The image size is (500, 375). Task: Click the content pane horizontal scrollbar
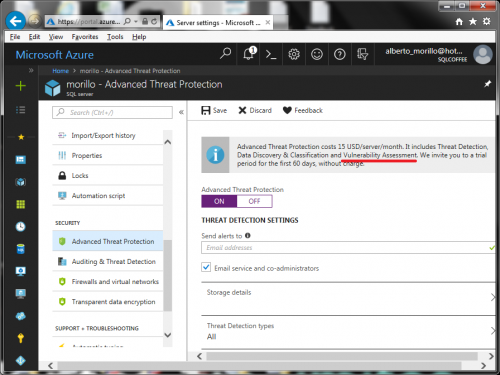click(341, 356)
